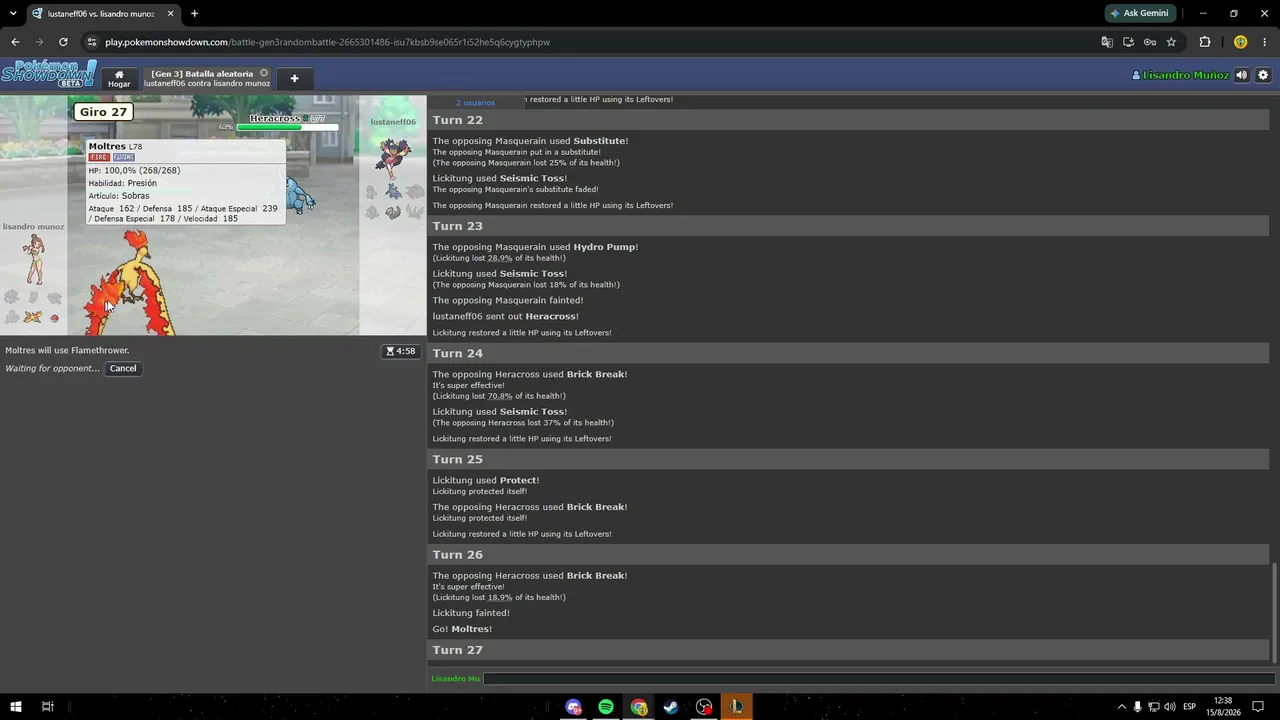Click the opposing Heracross HP bar
1280x720 pixels.
point(287,127)
